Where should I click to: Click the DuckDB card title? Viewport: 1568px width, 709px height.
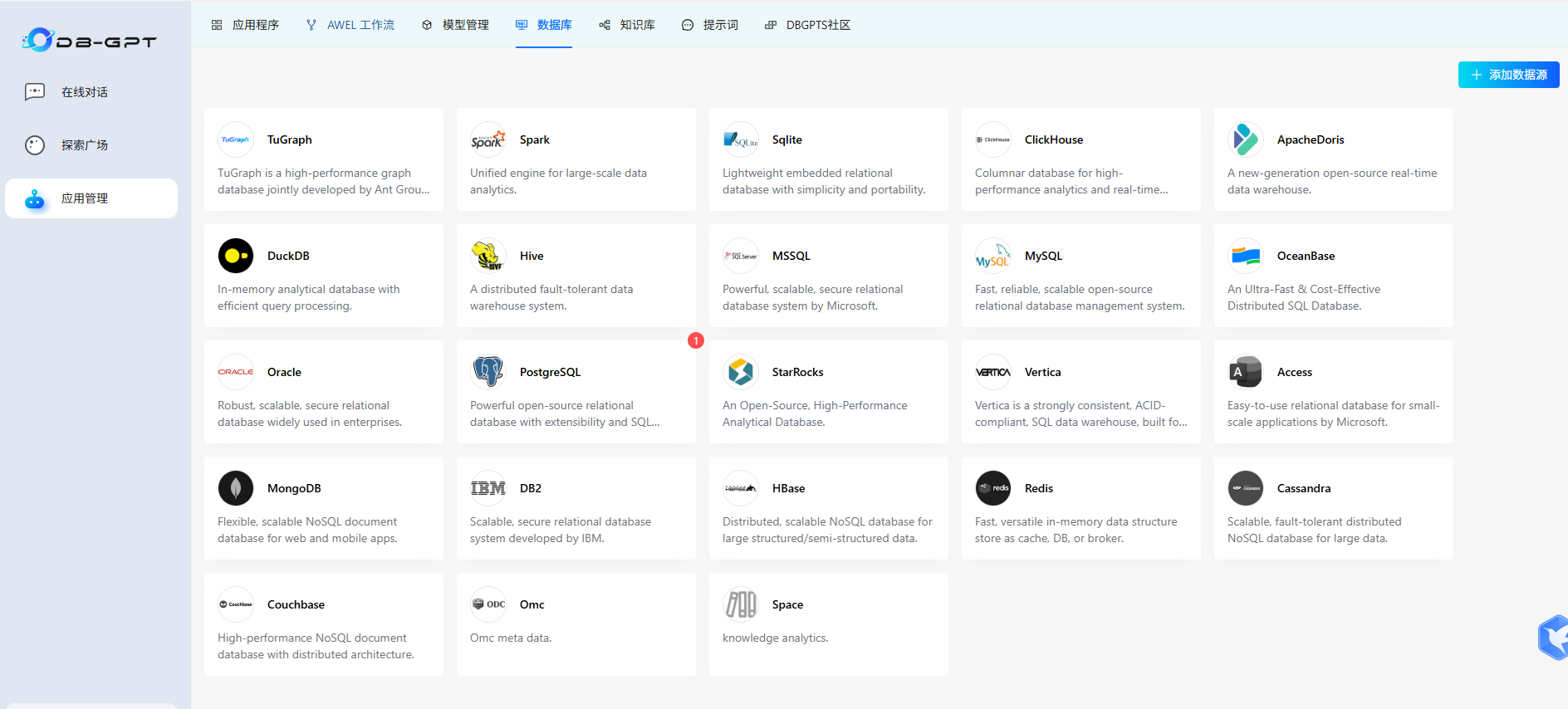[288, 256]
